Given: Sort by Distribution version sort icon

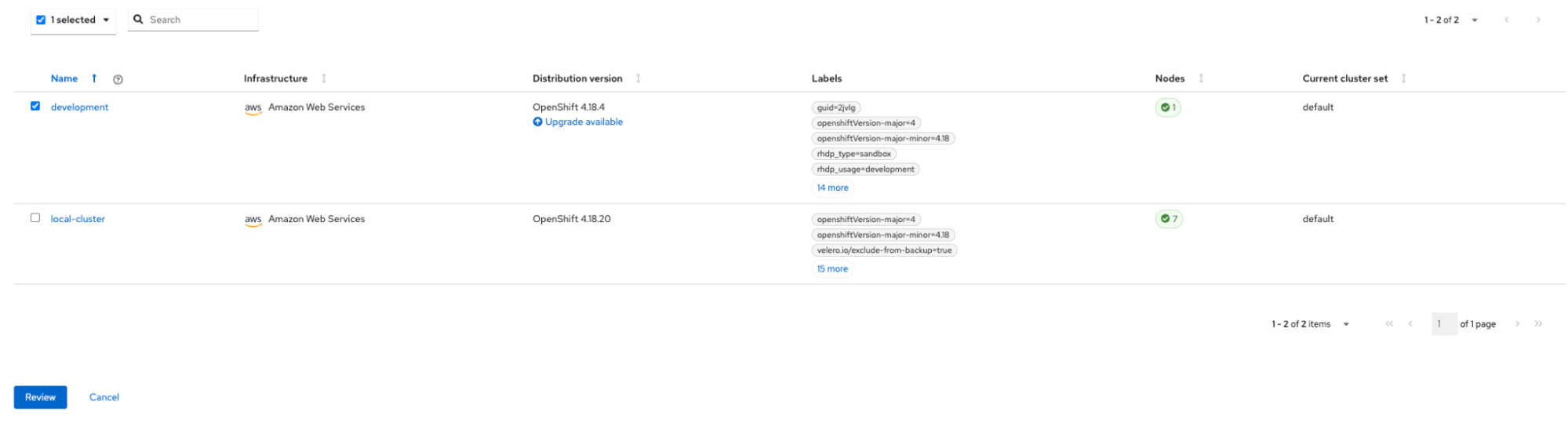Looking at the screenshot, I should click(x=638, y=78).
